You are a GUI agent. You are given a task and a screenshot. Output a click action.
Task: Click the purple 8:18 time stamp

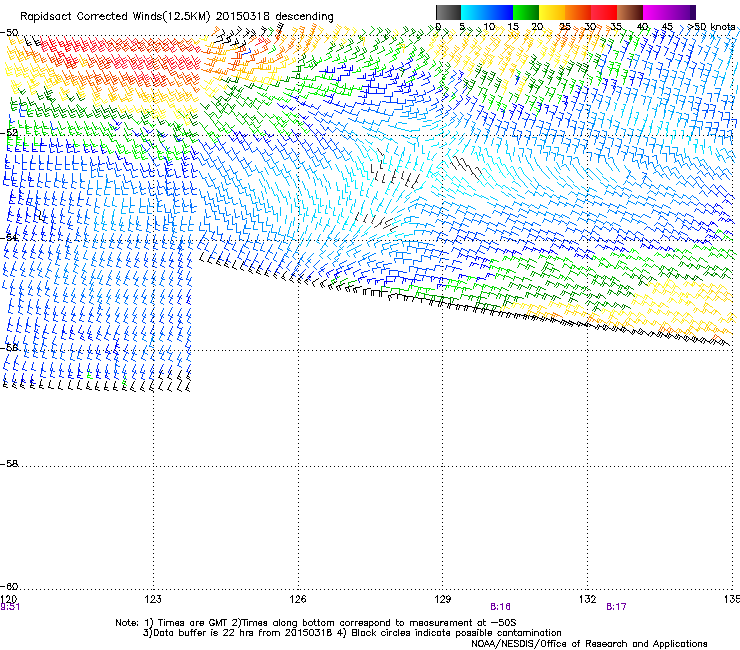500,607
